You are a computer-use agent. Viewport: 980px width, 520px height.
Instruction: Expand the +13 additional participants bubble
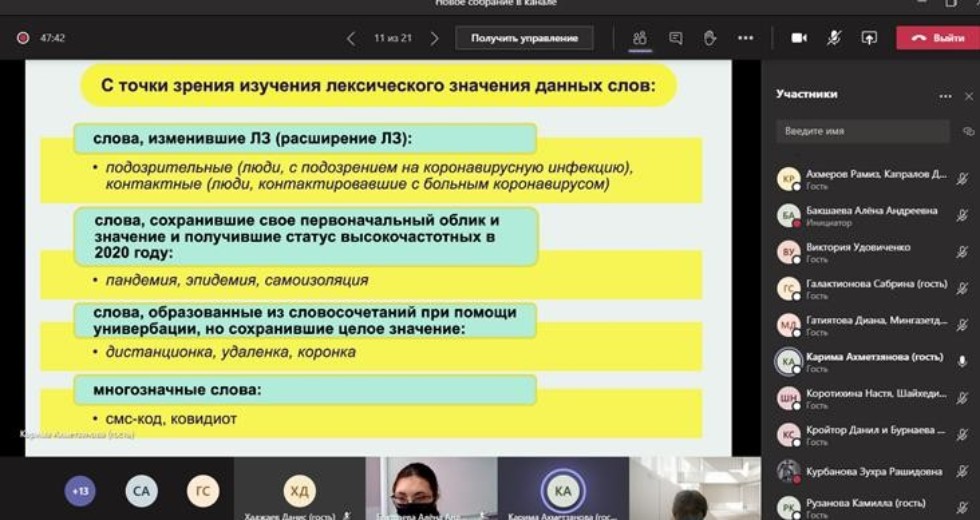pos(80,491)
